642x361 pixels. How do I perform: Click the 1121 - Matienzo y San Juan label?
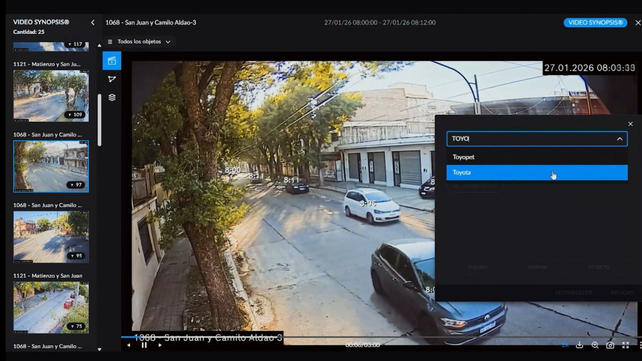point(47,276)
